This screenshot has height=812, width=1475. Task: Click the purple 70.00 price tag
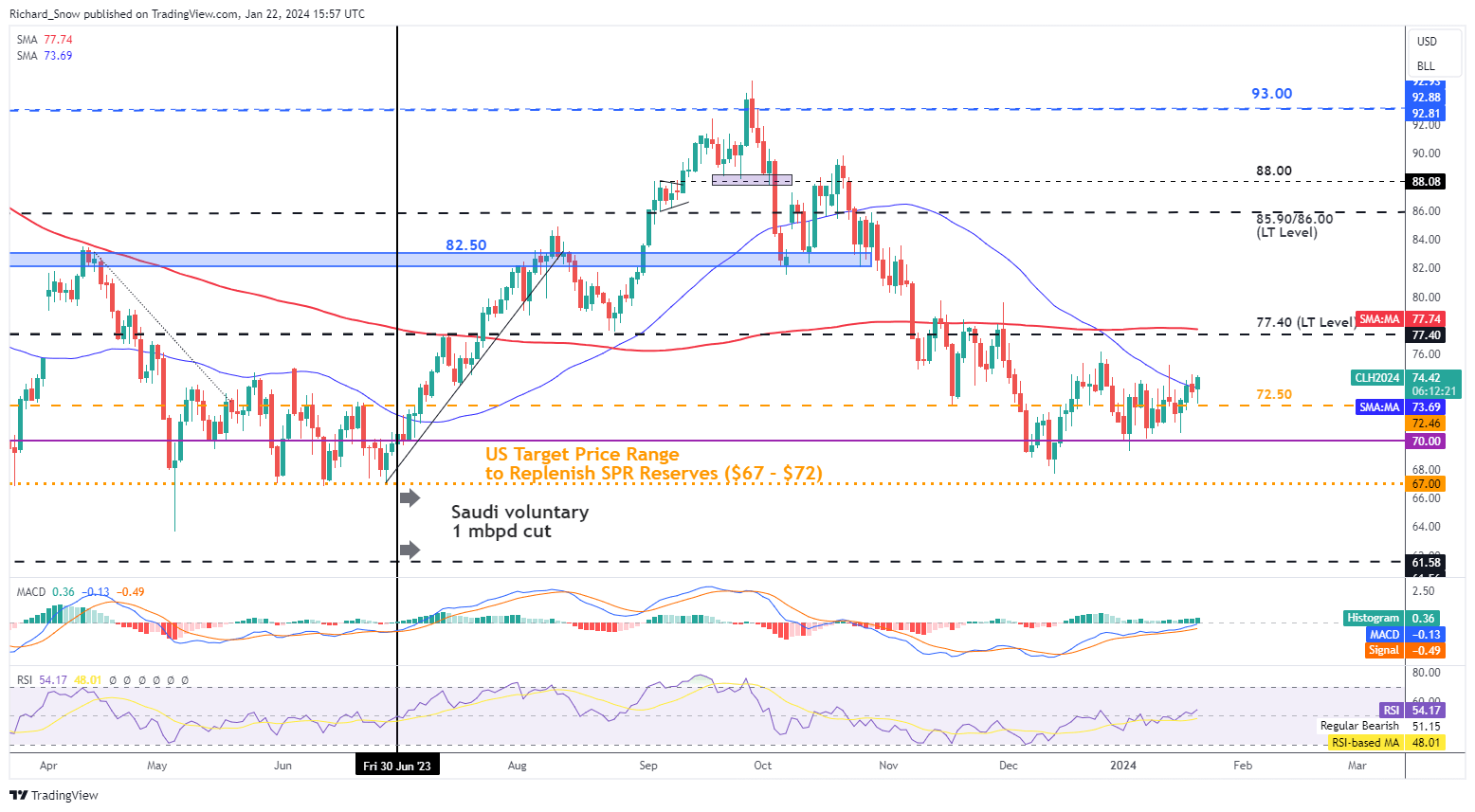point(1426,442)
